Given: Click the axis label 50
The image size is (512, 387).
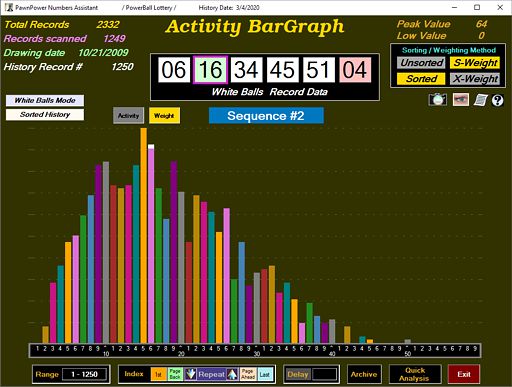Looking at the screenshot, I should pos(408,354).
